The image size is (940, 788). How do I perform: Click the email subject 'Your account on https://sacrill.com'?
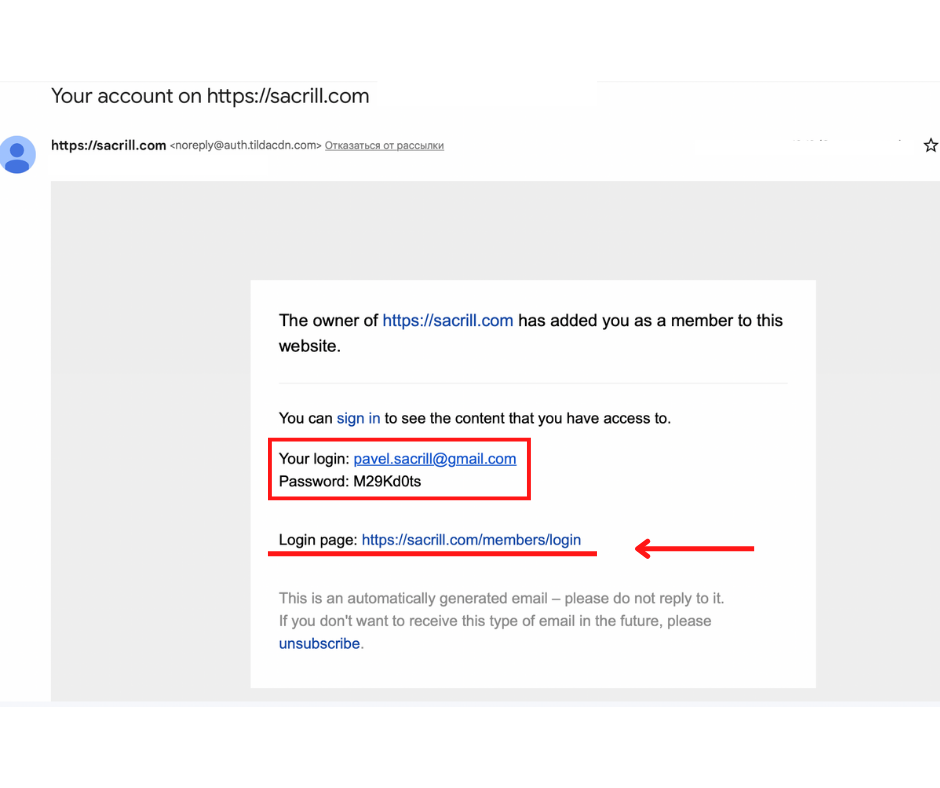(x=210, y=97)
